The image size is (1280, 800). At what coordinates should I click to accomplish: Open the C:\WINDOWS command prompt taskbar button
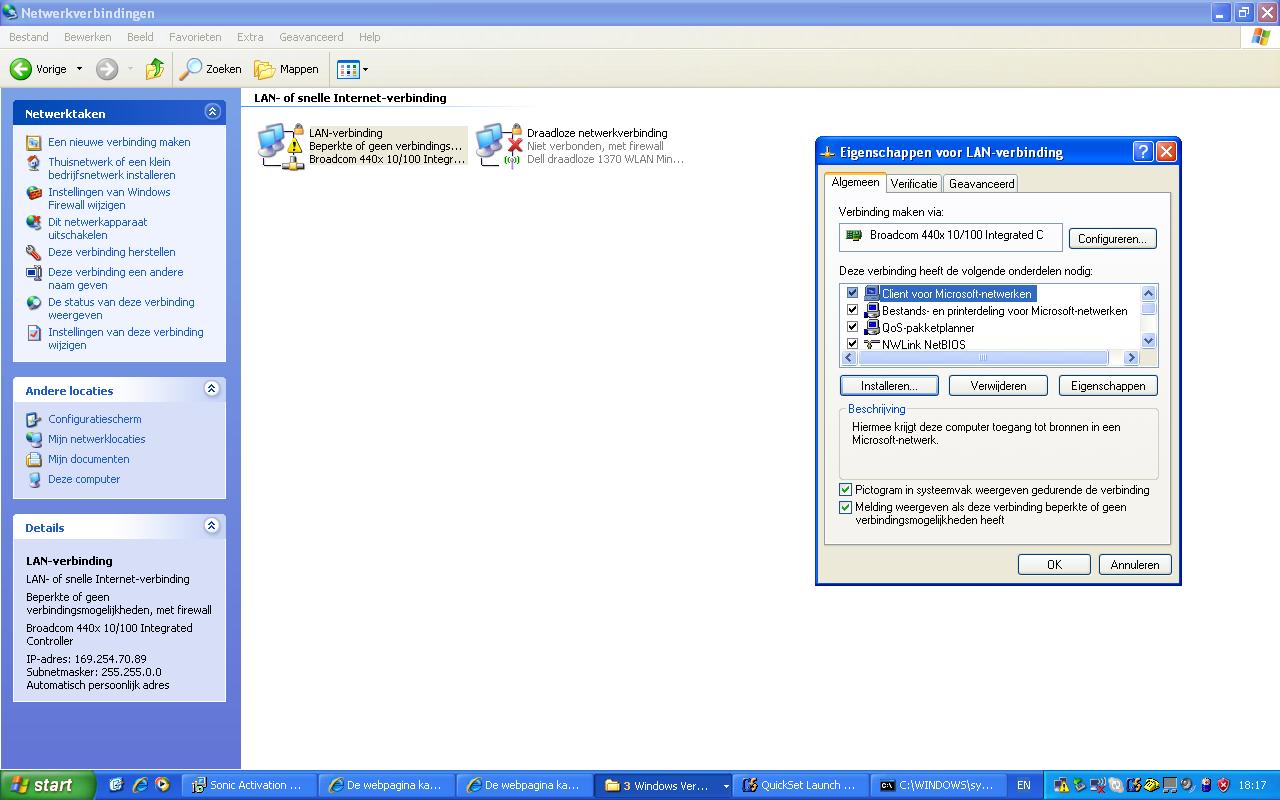(936, 785)
